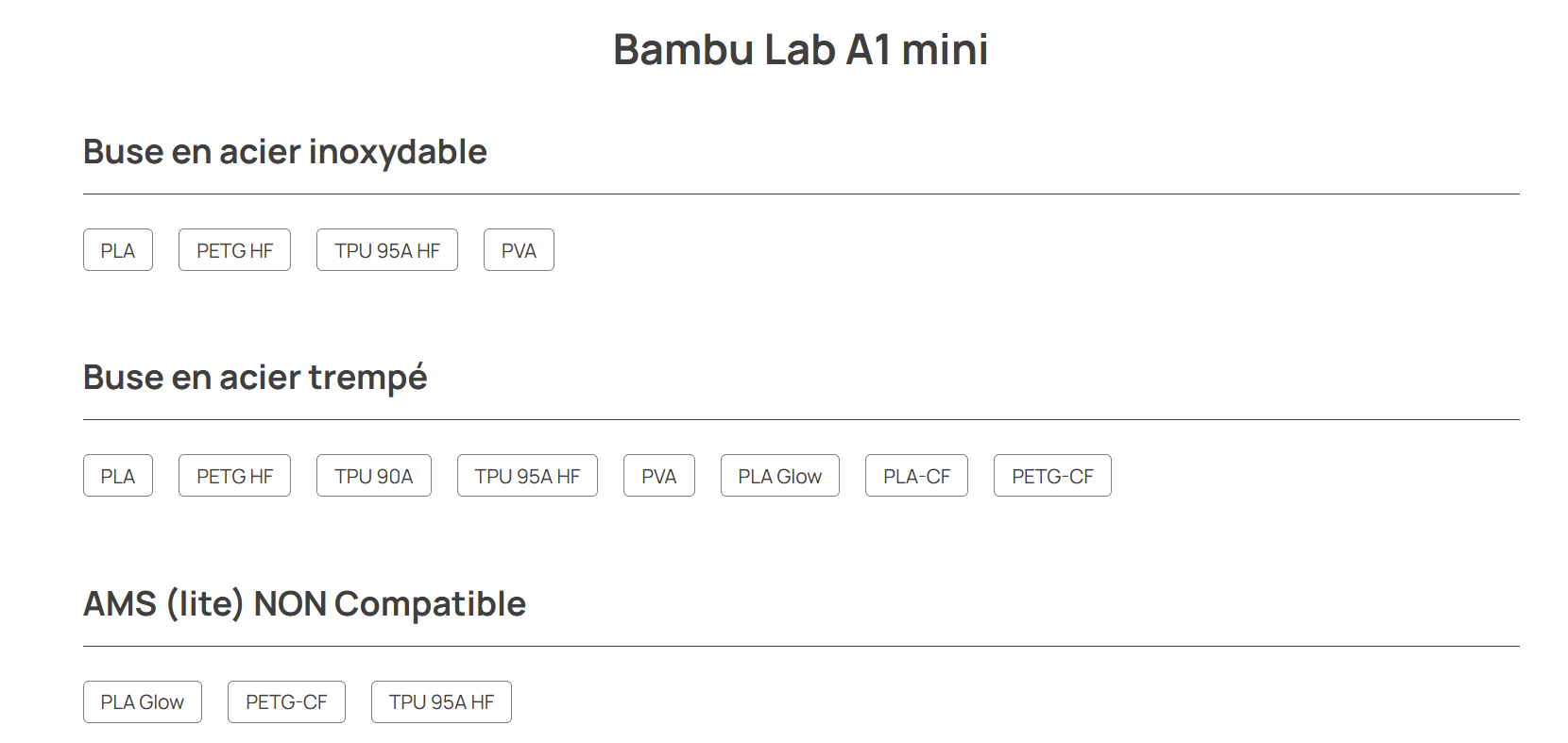
Task: Click PLA tag under Buse en acier inoxydable
Action: click(x=118, y=250)
